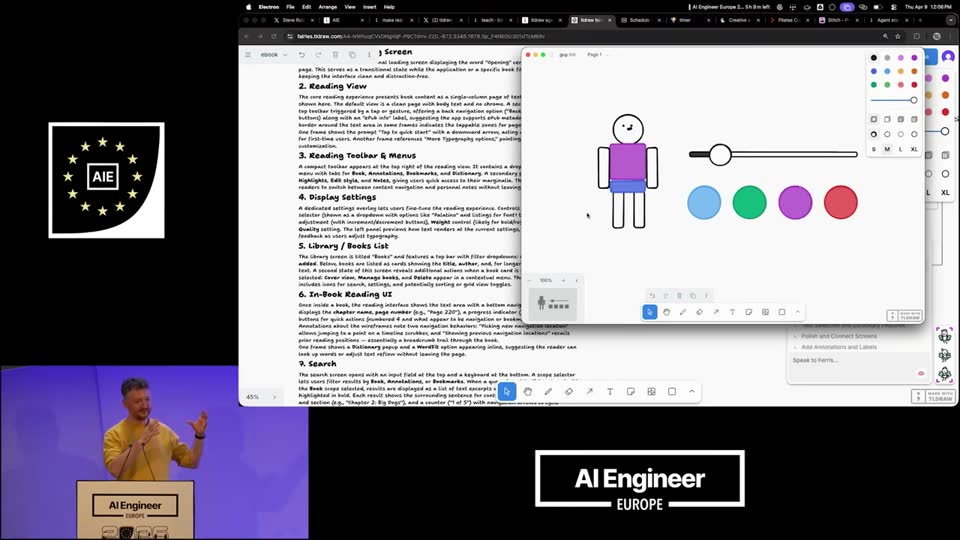Undo in the browser tldraw top bar
This screenshot has height=540, width=960.
[x=302, y=54]
